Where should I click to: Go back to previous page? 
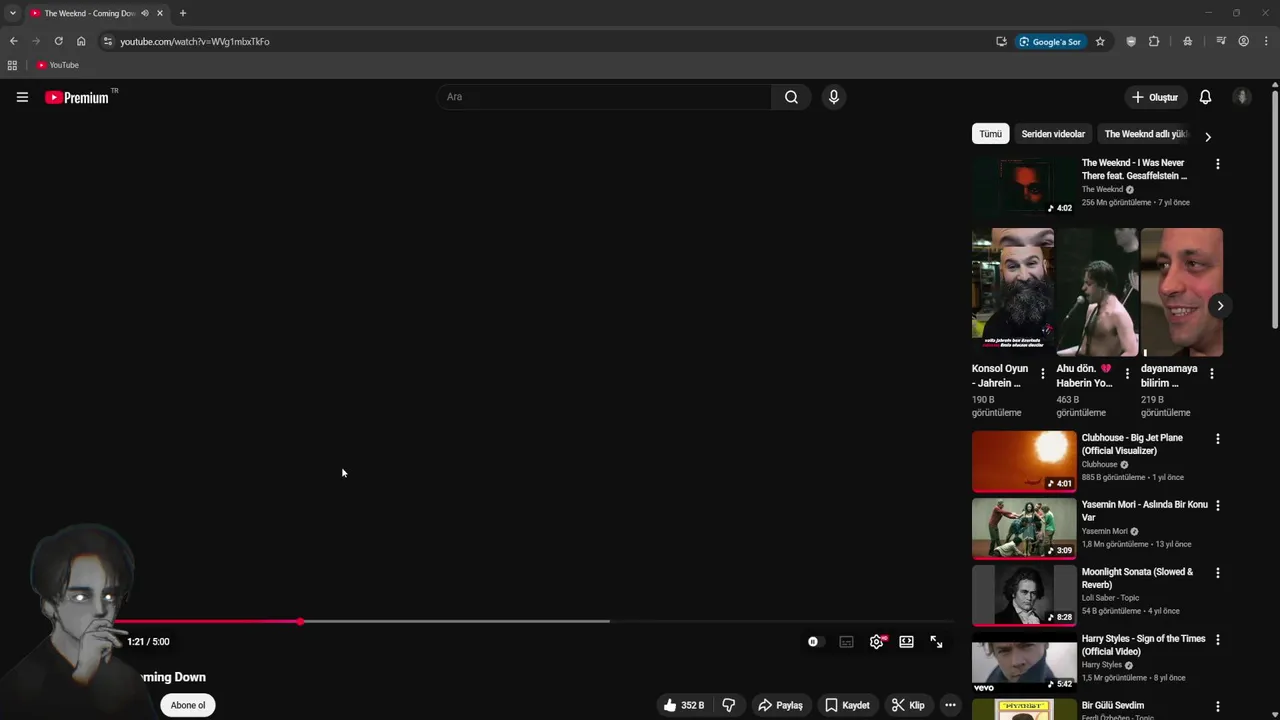(x=13, y=41)
